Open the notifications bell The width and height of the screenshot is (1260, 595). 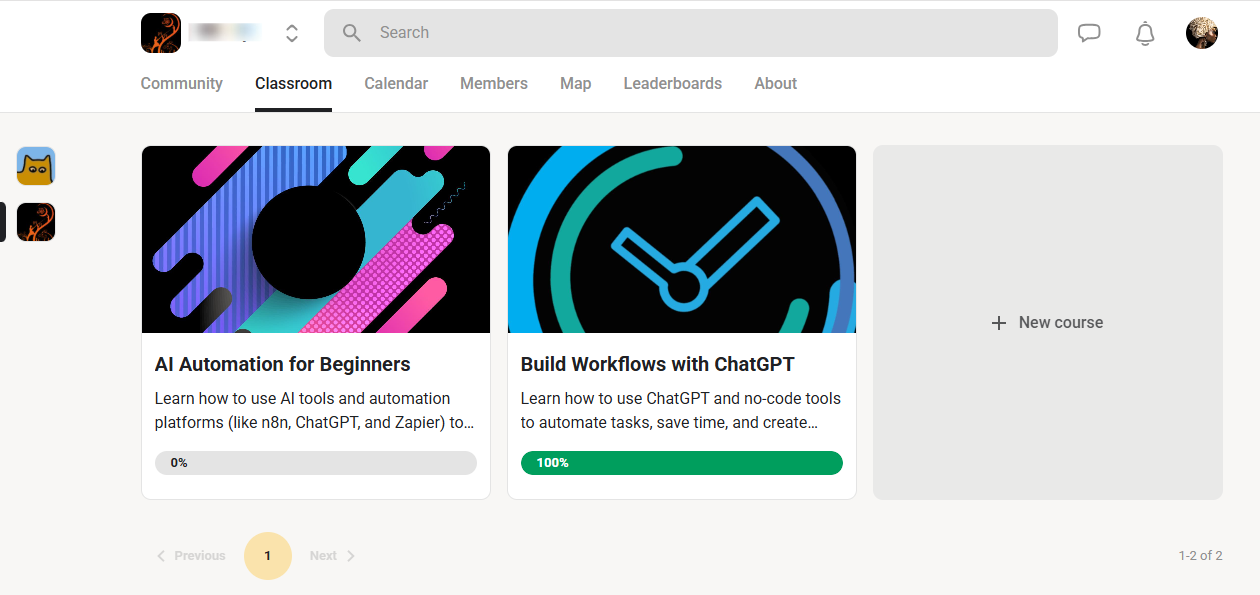(1145, 33)
